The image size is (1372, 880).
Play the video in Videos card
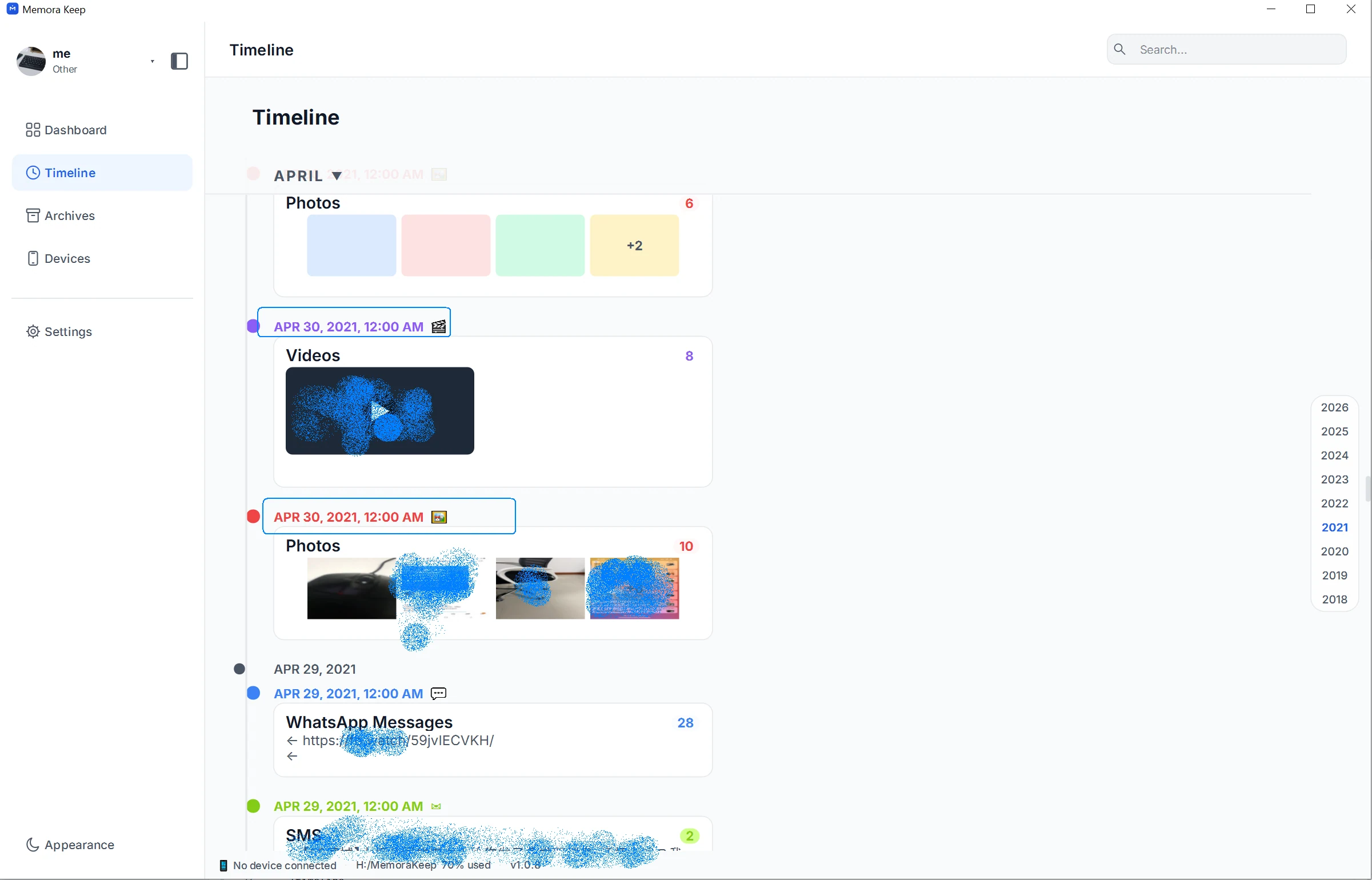[x=380, y=411]
